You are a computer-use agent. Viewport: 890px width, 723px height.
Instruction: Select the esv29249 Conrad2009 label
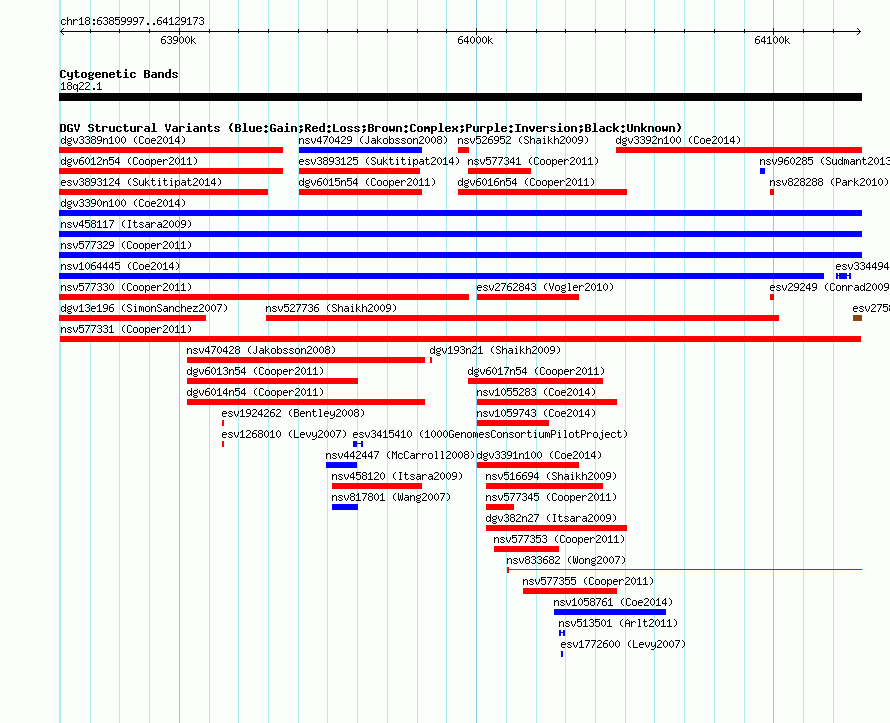tap(829, 287)
